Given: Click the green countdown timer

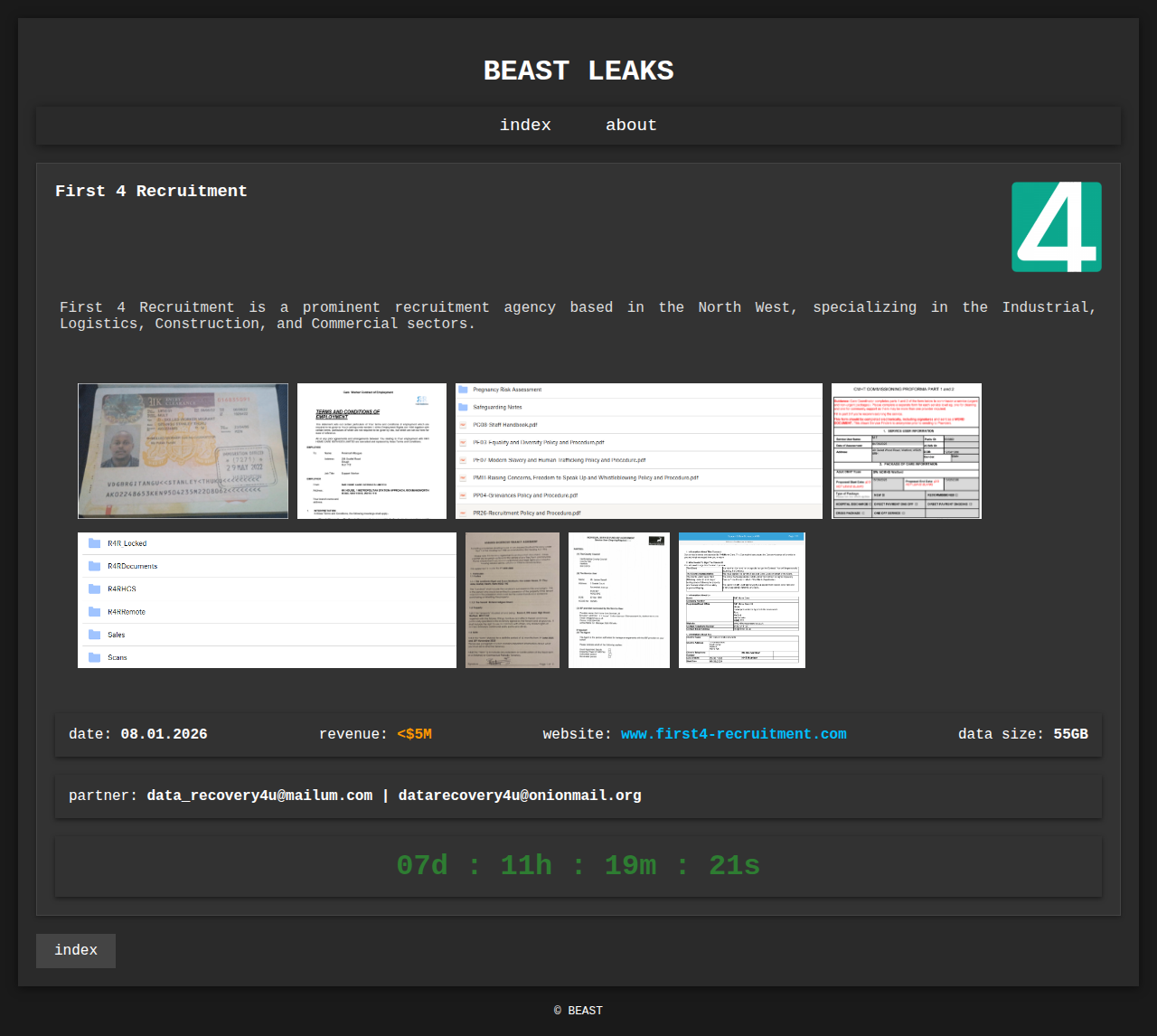Looking at the screenshot, I should 578,866.
